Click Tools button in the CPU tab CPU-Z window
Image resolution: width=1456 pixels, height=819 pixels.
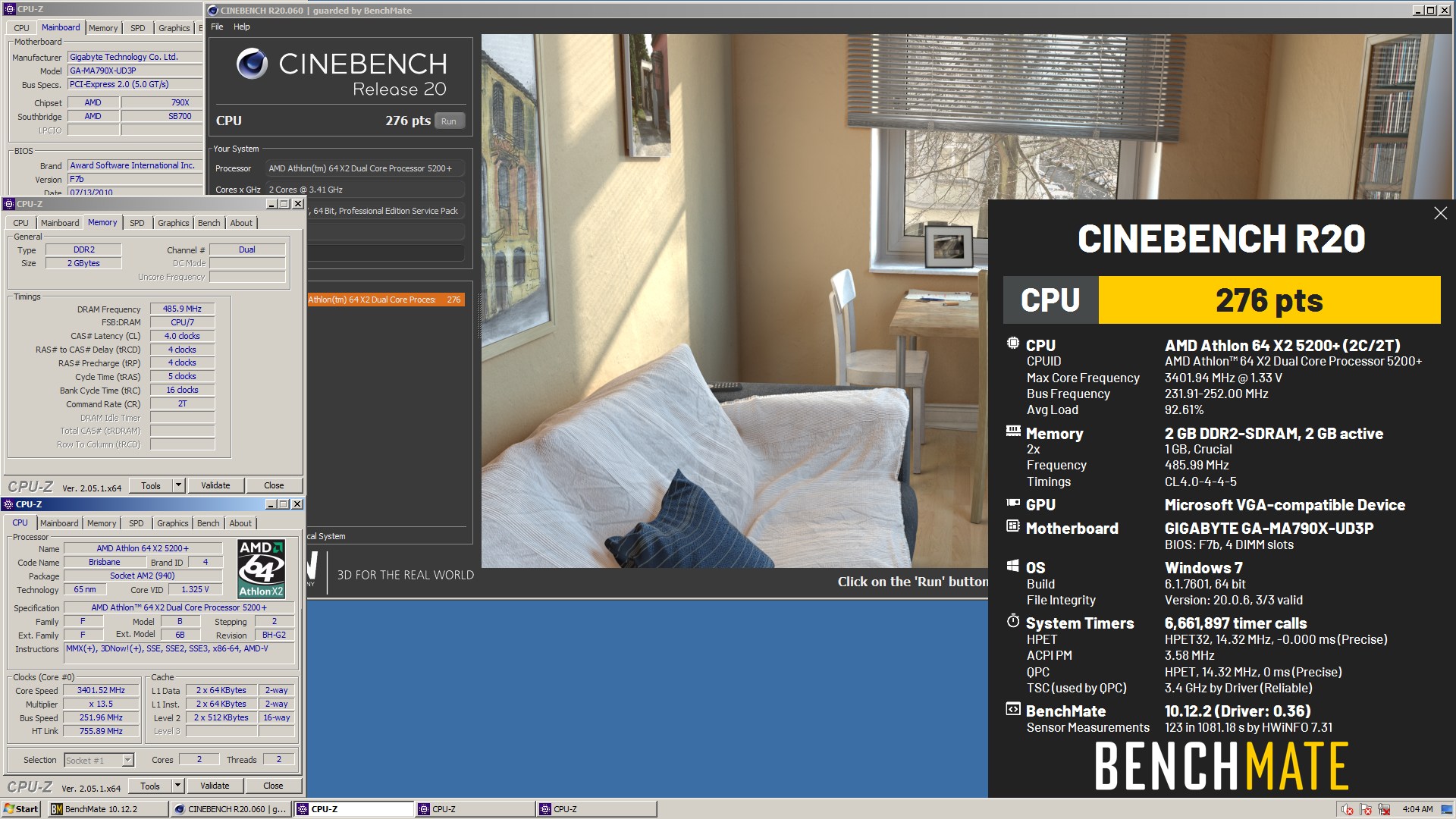coord(150,786)
